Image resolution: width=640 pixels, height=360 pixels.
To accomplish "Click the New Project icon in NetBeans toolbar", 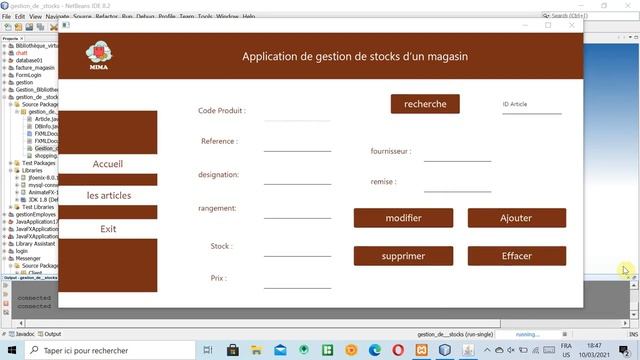I will 18,27.
